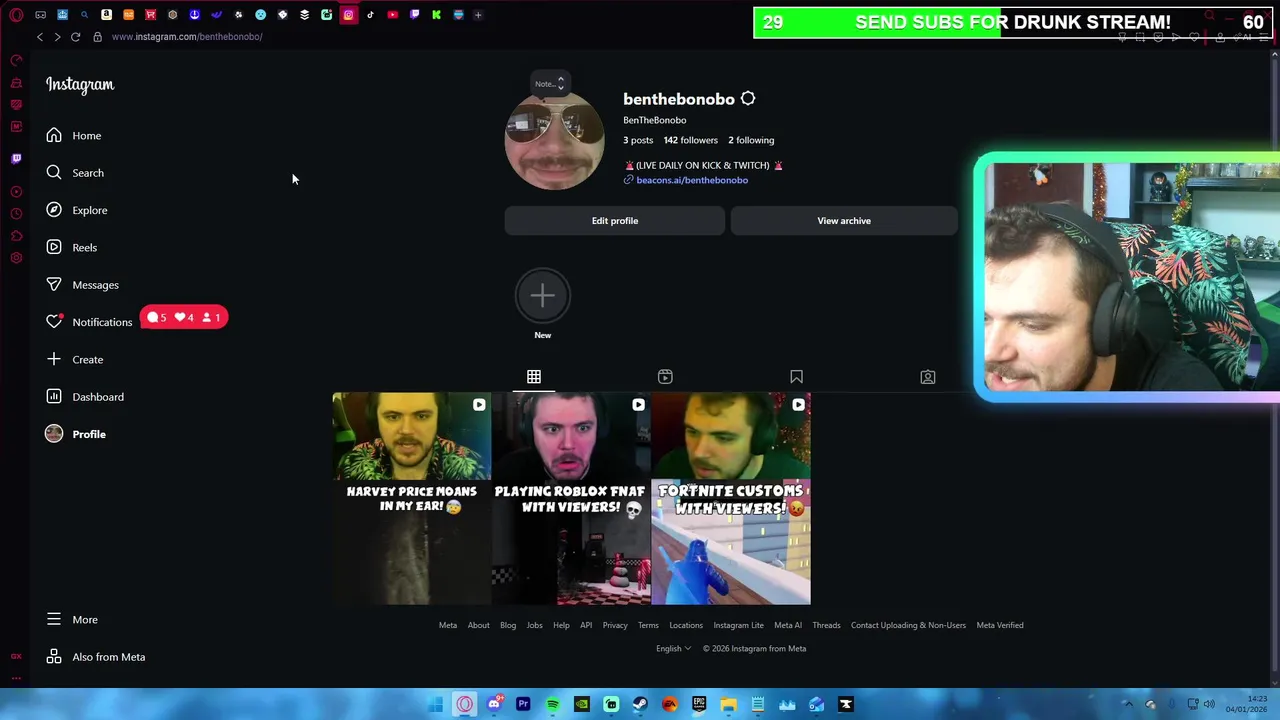Viewport: 1280px width, 720px height.
Task: Switch to the saved bookmark tab
Action: coord(796,377)
